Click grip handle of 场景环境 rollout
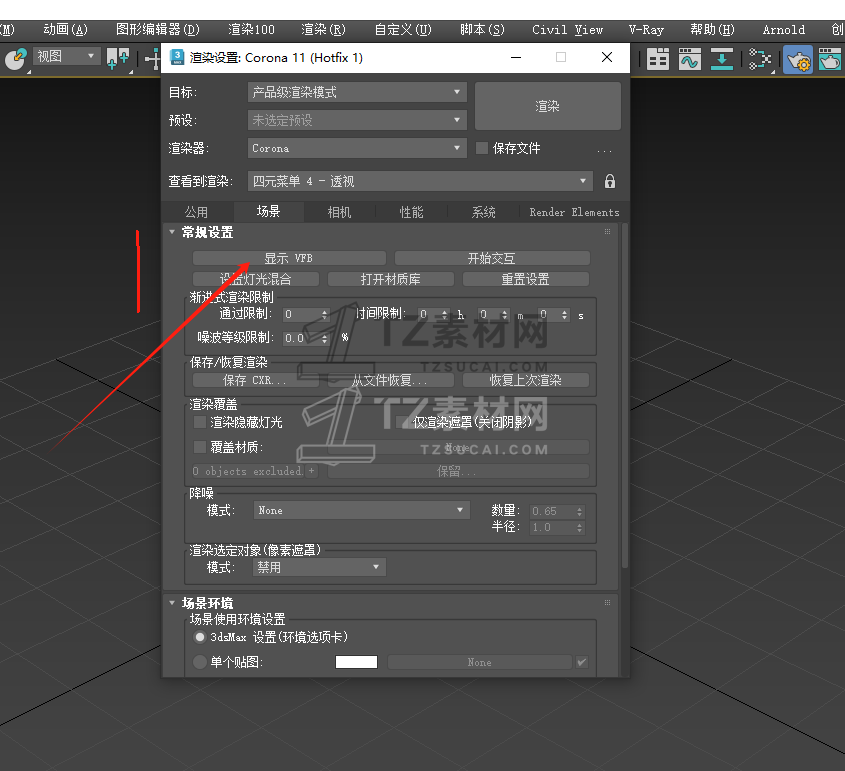 (x=607, y=602)
